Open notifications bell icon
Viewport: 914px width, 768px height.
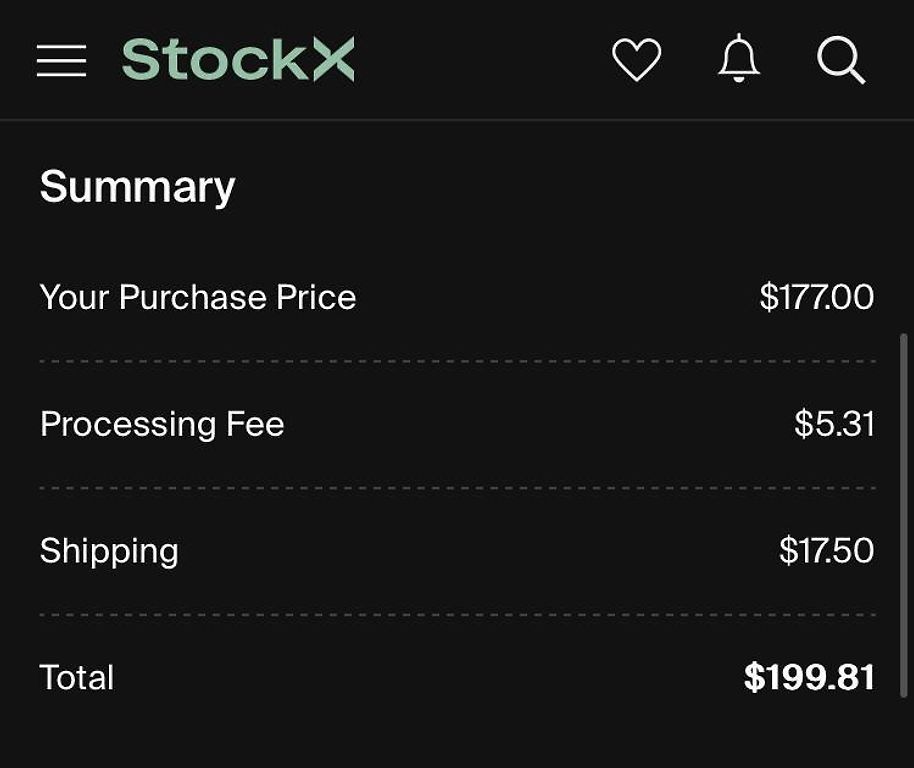click(x=739, y=60)
